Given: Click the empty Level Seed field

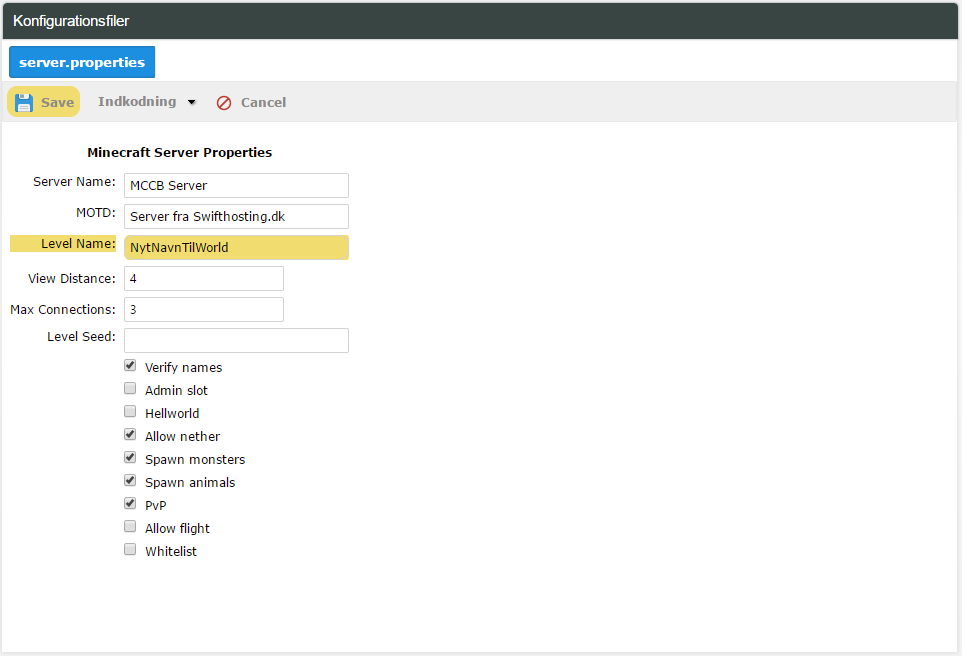Looking at the screenshot, I should tap(236, 341).
